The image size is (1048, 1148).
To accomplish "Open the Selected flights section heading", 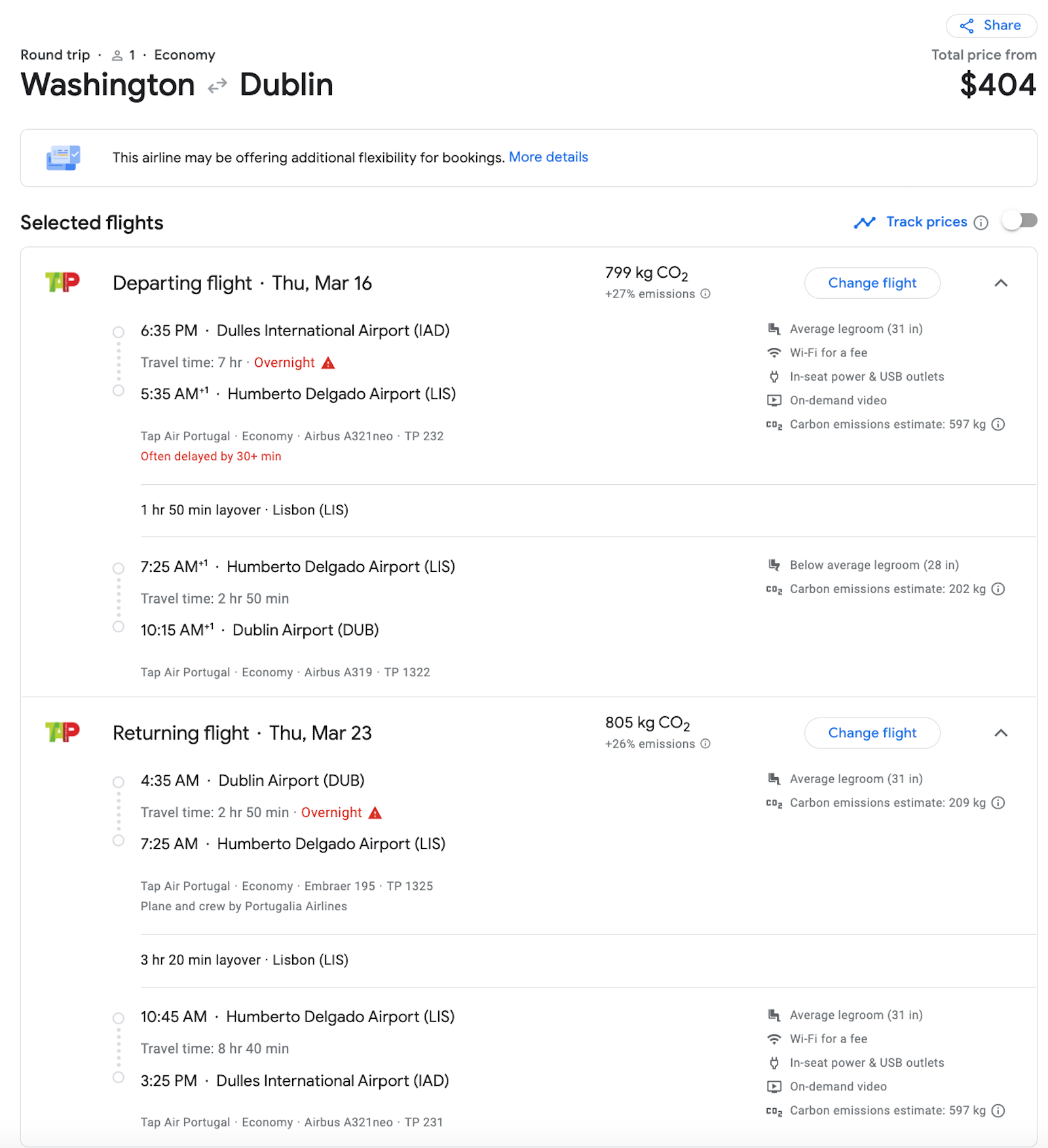I will 91,222.
